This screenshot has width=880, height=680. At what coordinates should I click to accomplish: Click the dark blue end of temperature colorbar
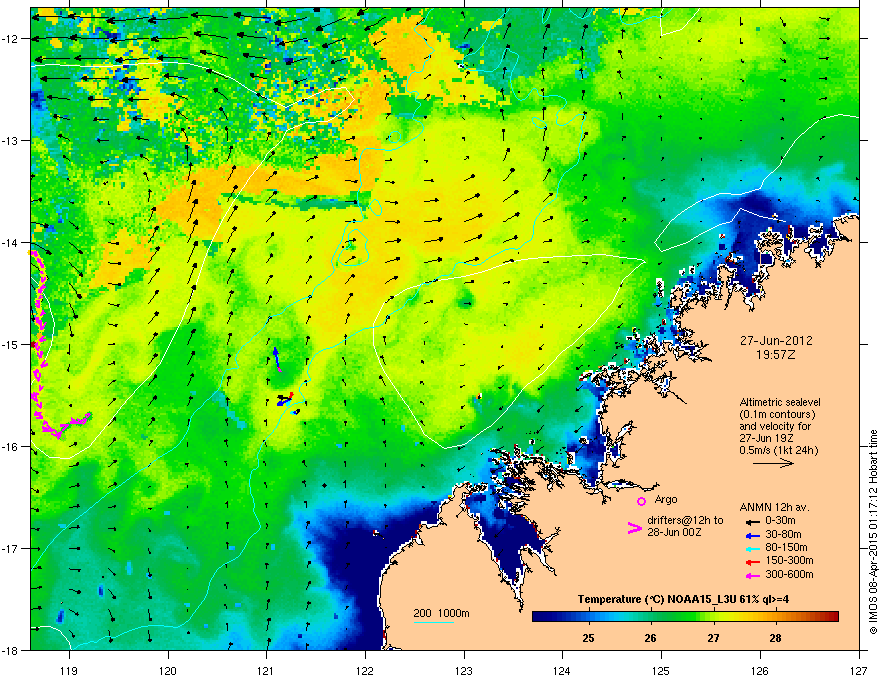click(x=539, y=617)
